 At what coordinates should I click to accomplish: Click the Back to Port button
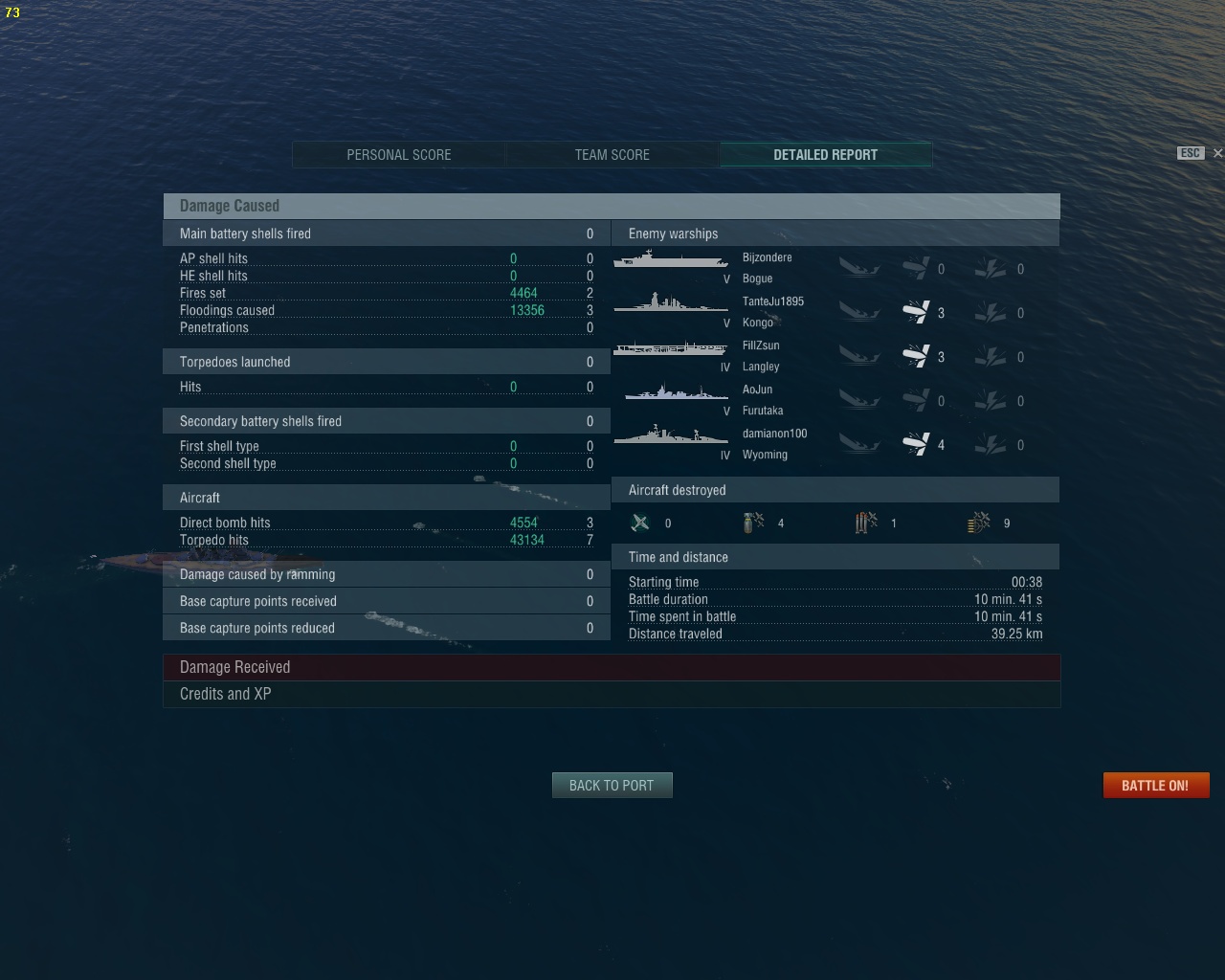pos(612,785)
